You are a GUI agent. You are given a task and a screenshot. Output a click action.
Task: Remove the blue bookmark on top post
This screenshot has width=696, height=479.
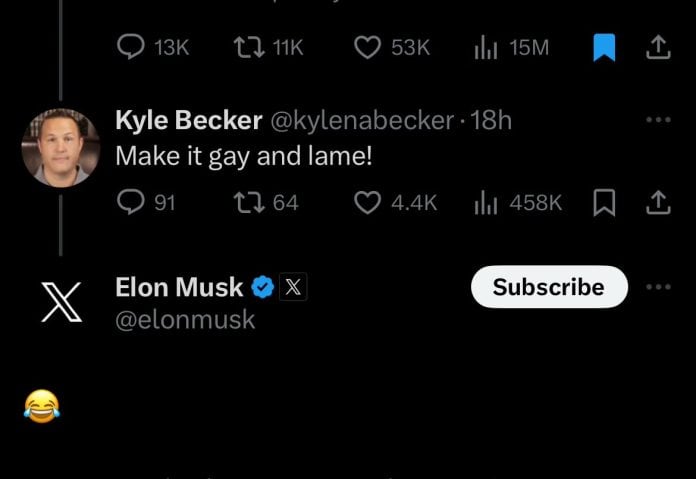pos(604,47)
